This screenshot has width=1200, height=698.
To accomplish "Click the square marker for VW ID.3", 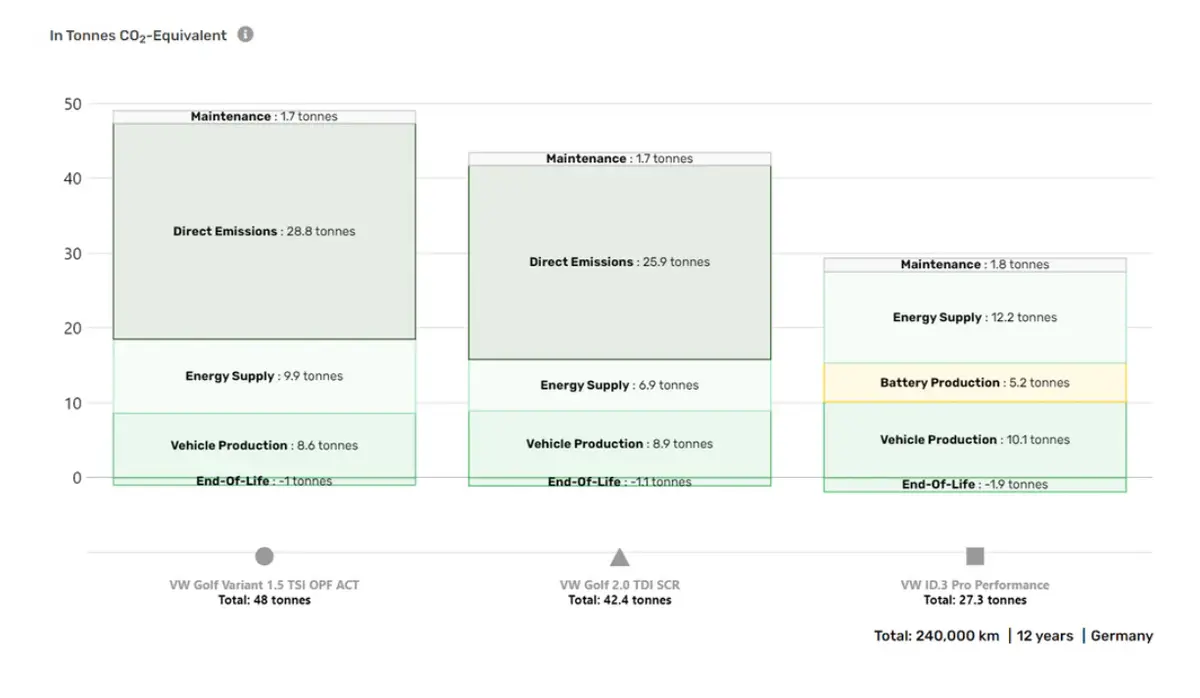I will click(975, 556).
